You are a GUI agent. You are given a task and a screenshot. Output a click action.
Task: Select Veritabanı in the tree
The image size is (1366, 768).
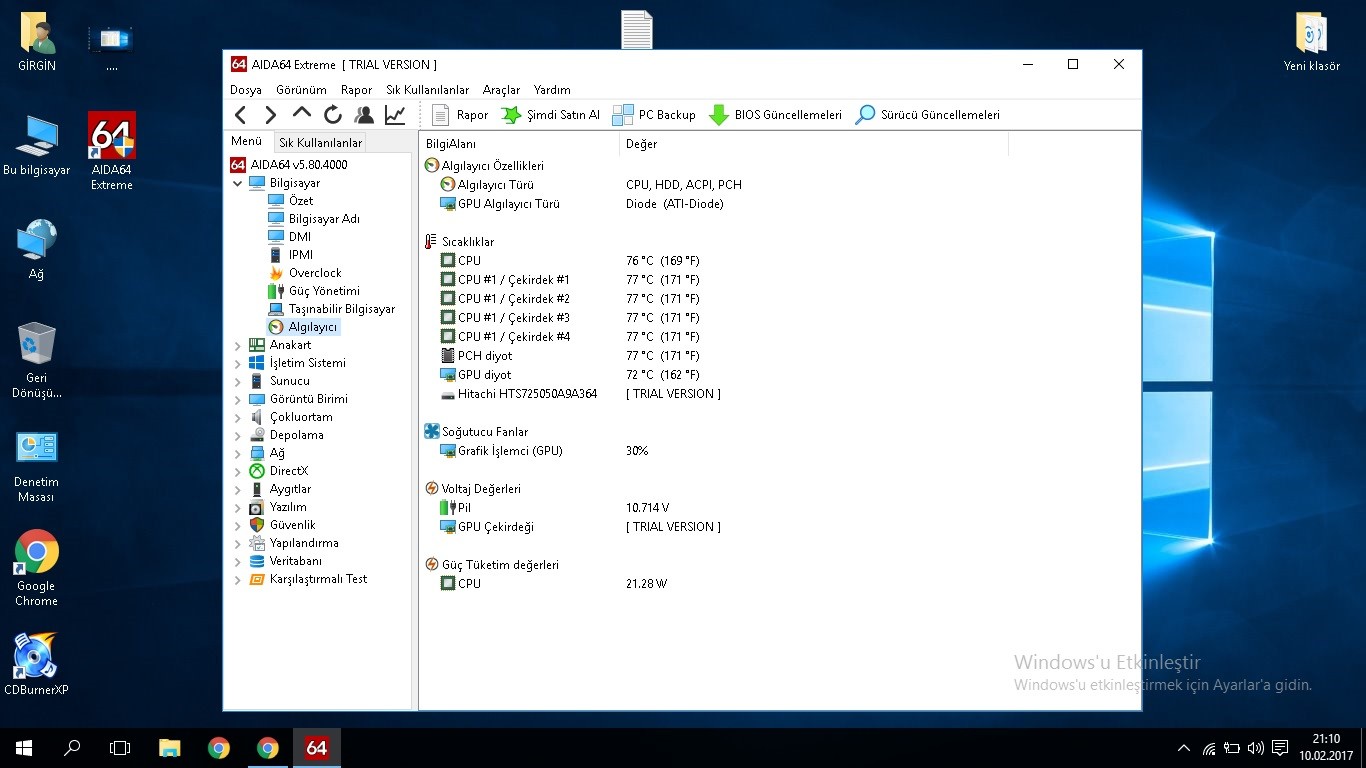coord(286,561)
